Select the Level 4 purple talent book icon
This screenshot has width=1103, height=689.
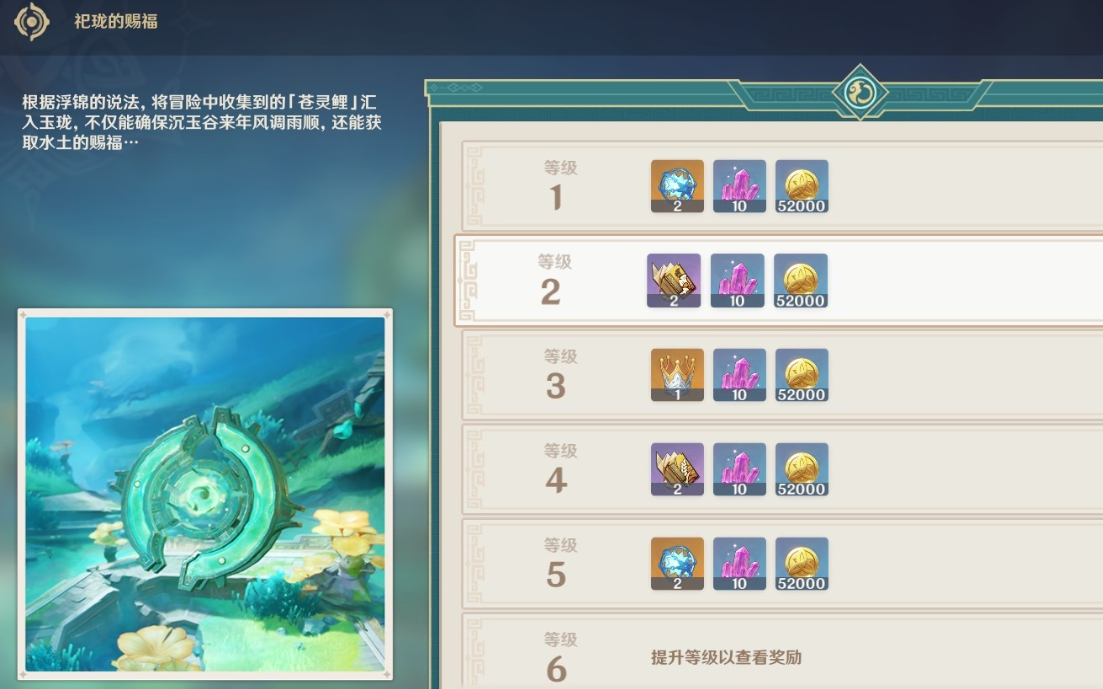tap(677, 469)
